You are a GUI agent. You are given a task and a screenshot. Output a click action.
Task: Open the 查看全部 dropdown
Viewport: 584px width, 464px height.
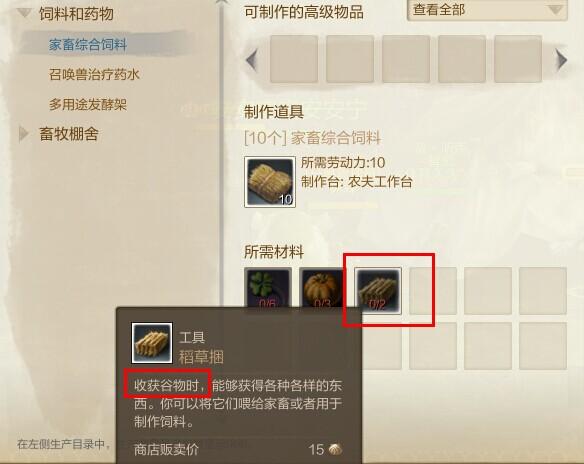pos(487,10)
